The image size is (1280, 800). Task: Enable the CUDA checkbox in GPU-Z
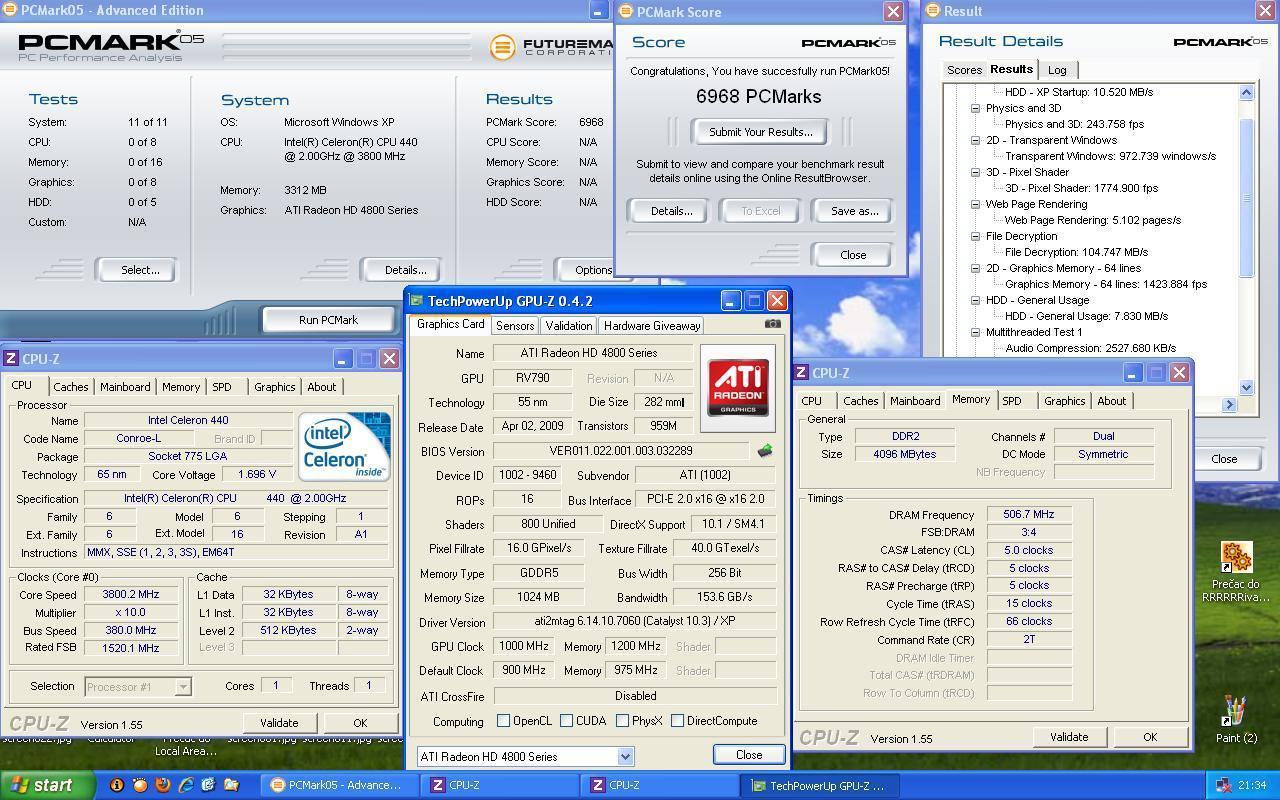click(566, 720)
